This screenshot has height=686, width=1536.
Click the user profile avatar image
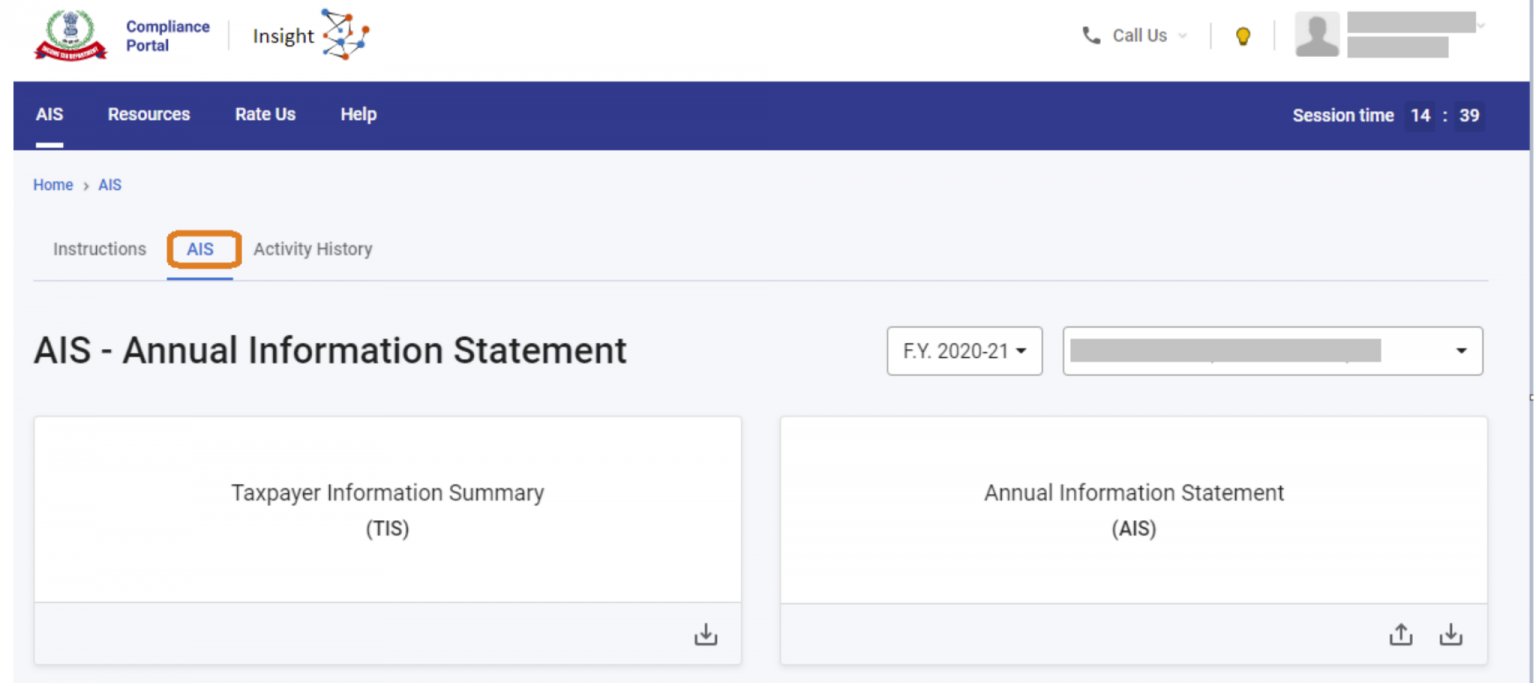point(1317,35)
